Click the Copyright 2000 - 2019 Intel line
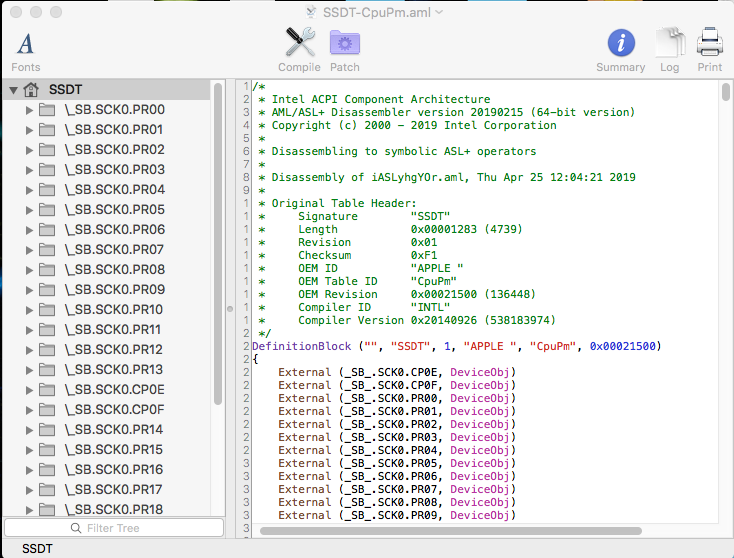The height and width of the screenshot is (558, 734). (x=414, y=125)
